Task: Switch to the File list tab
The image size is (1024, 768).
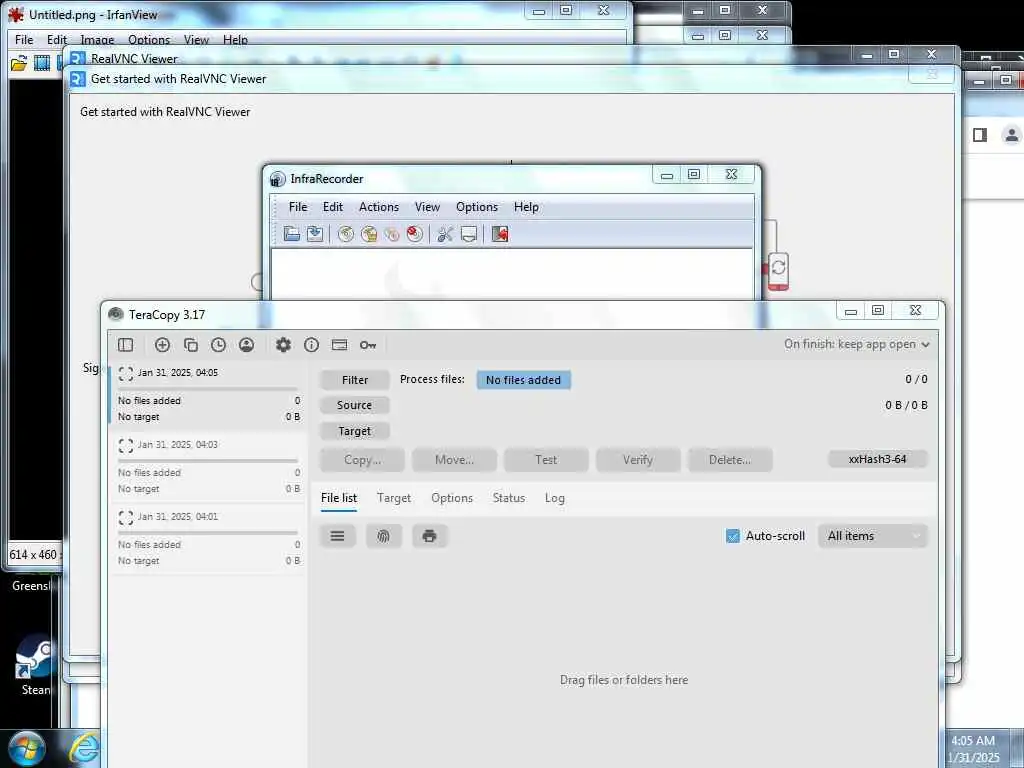Action: (x=339, y=498)
